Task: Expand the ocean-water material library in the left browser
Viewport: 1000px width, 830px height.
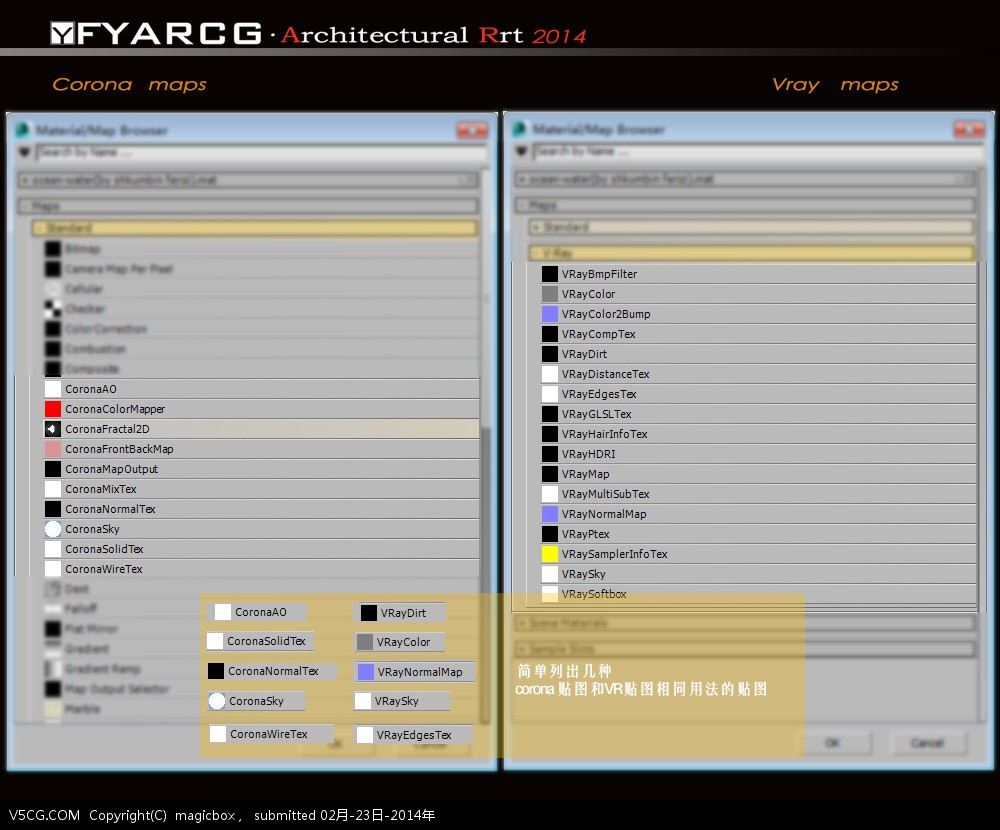Action: [248, 180]
